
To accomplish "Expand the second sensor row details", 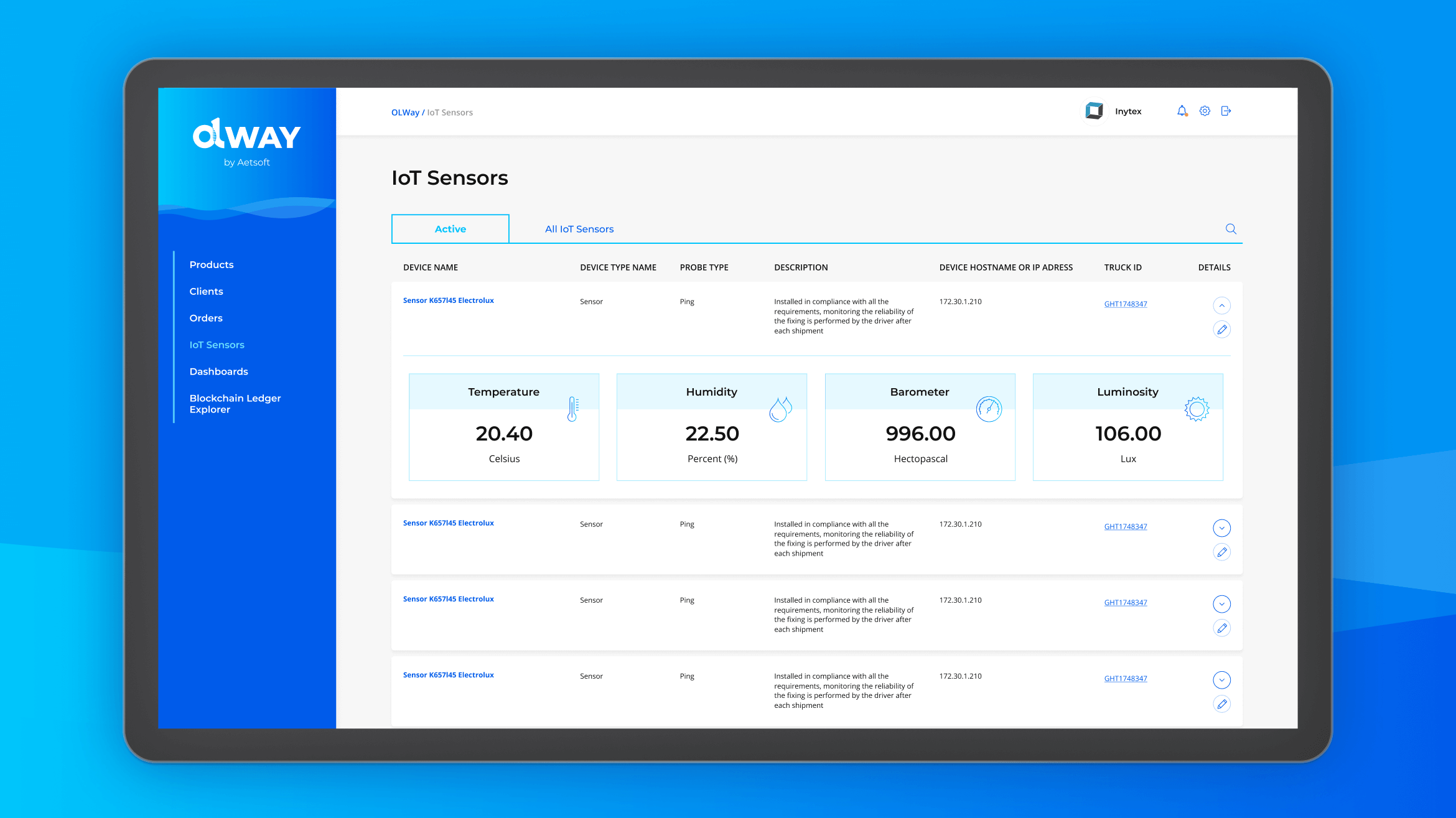I will [x=1221, y=528].
